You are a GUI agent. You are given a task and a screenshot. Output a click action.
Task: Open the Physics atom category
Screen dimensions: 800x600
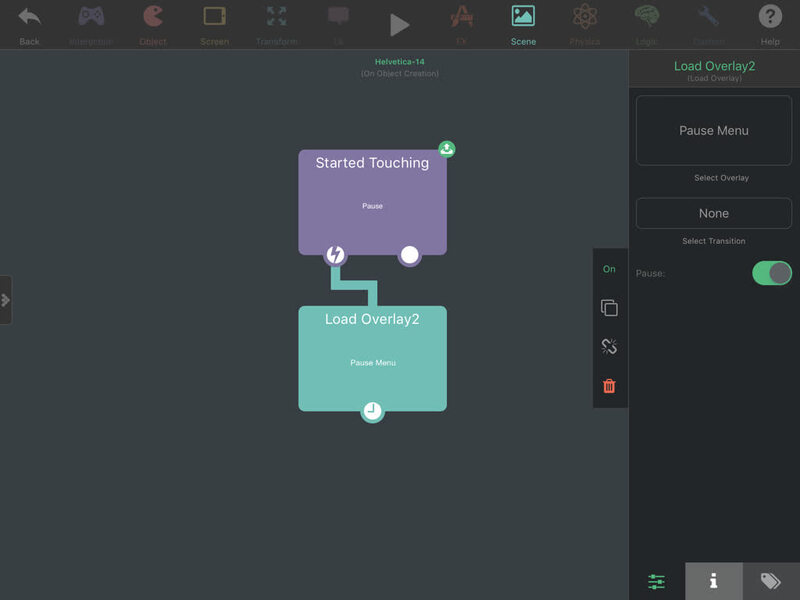(x=585, y=24)
